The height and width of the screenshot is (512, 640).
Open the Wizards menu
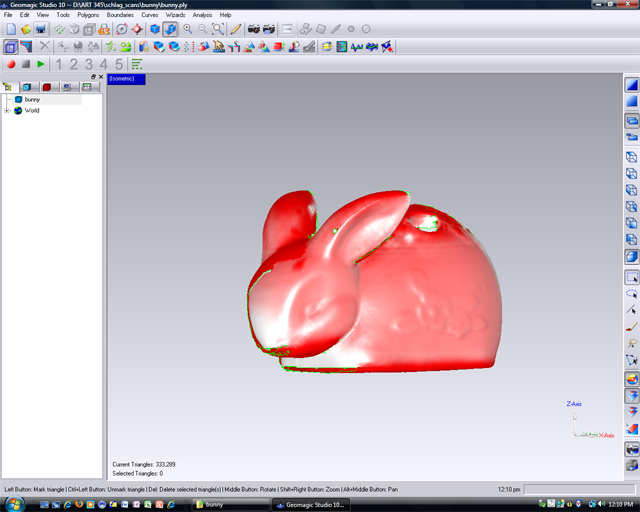coord(176,15)
